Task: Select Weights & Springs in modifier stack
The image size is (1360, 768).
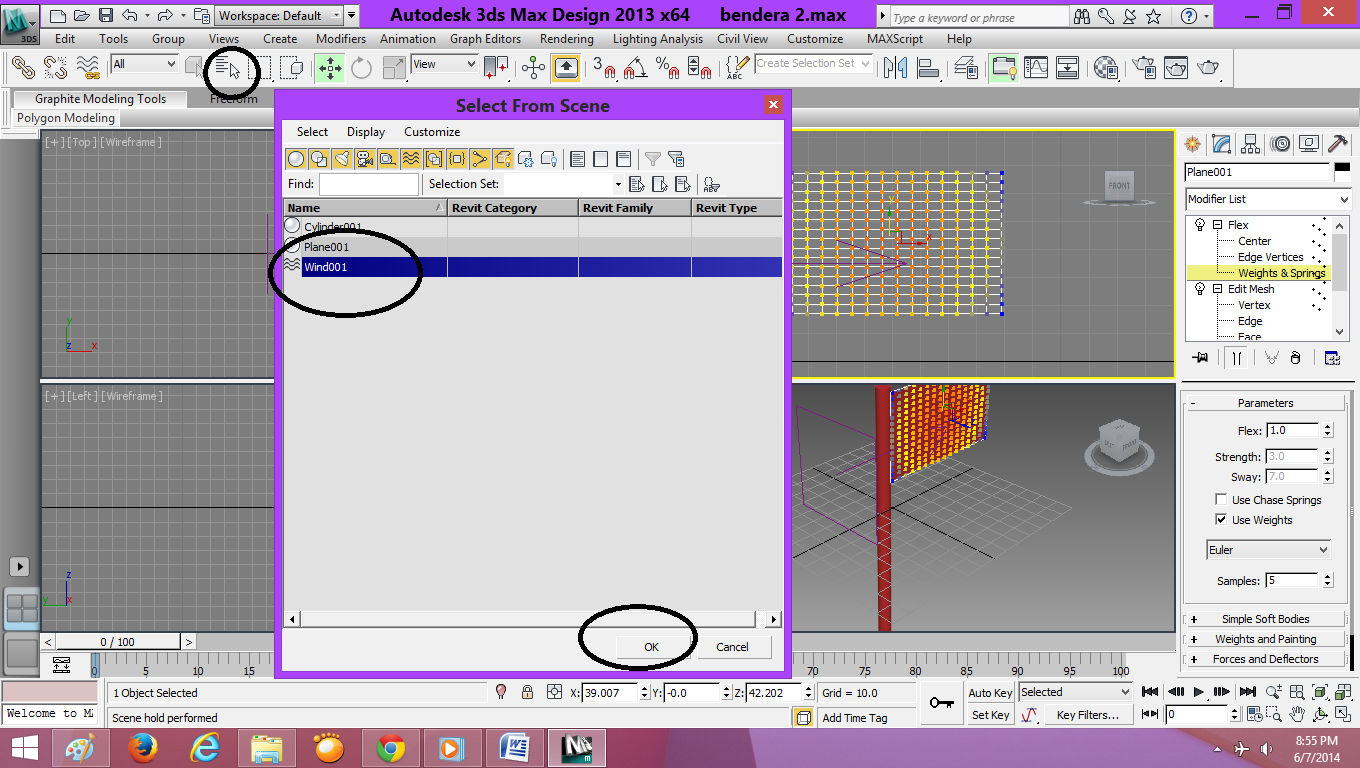Action: tap(1281, 273)
